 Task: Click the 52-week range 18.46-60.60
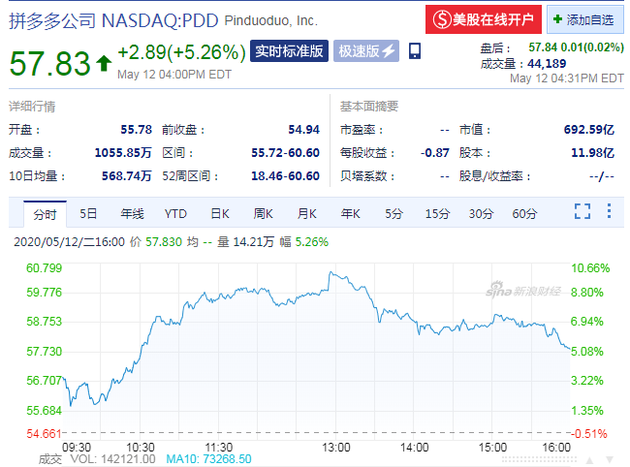pyautogui.click(x=285, y=176)
